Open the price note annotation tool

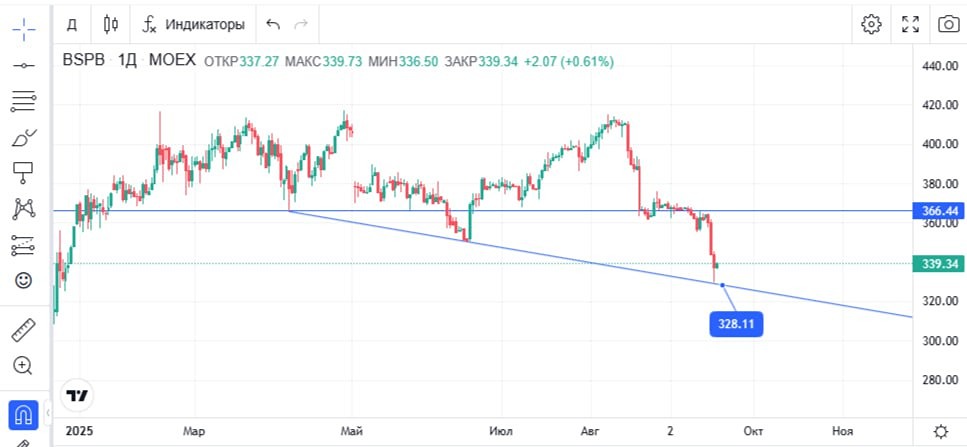(23, 173)
